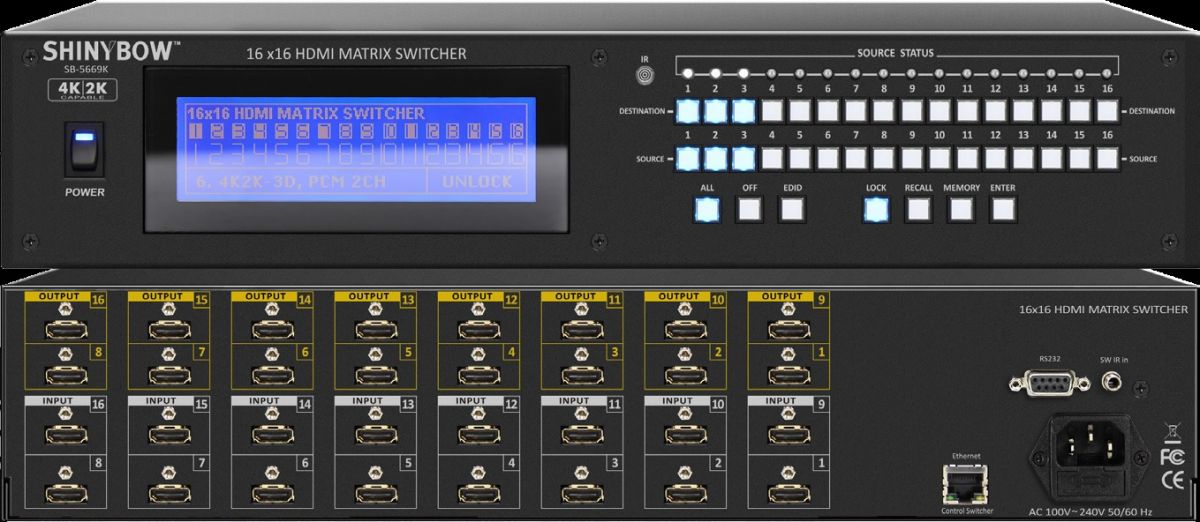Choose Source button 6
The width and height of the screenshot is (1200, 522).
827,158
